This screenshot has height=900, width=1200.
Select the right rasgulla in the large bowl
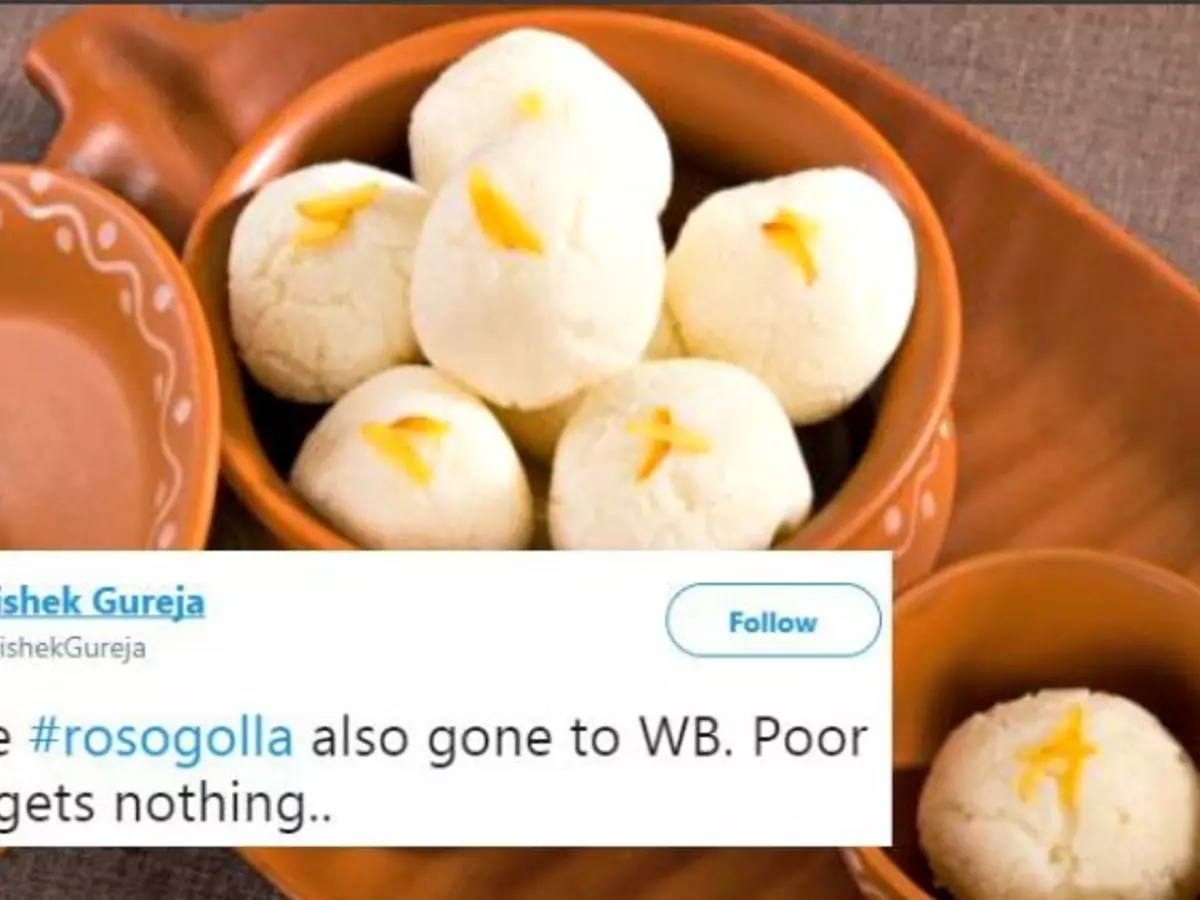pyautogui.click(x=790, y=290)
